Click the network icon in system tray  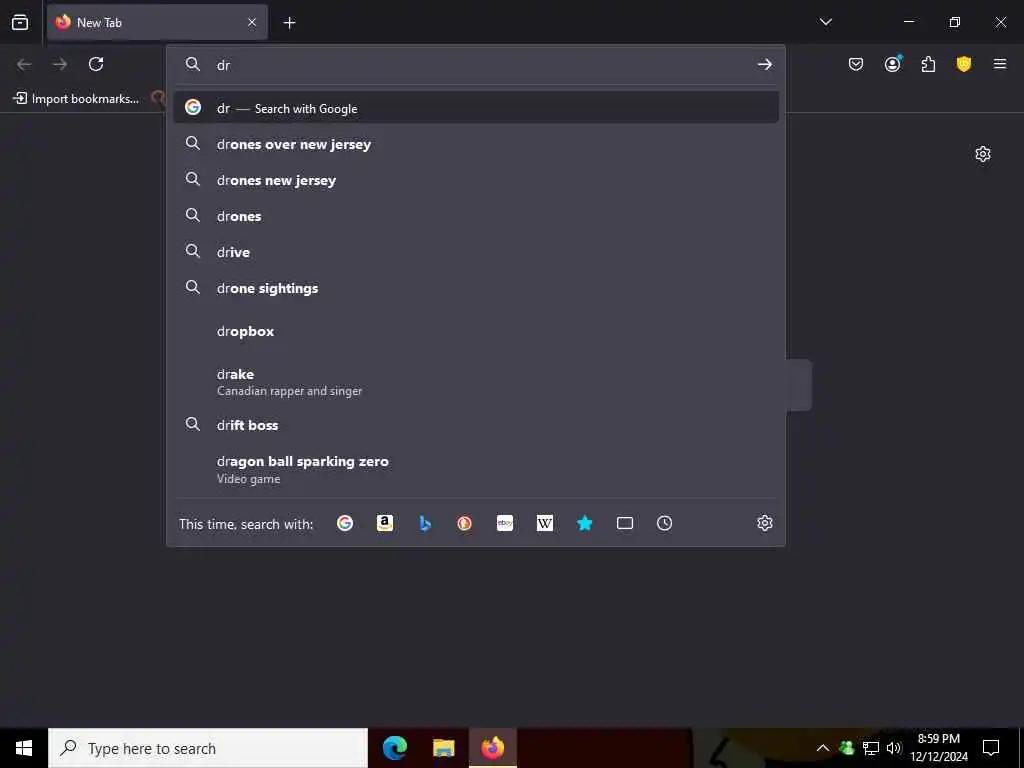[x=871, y=748]
